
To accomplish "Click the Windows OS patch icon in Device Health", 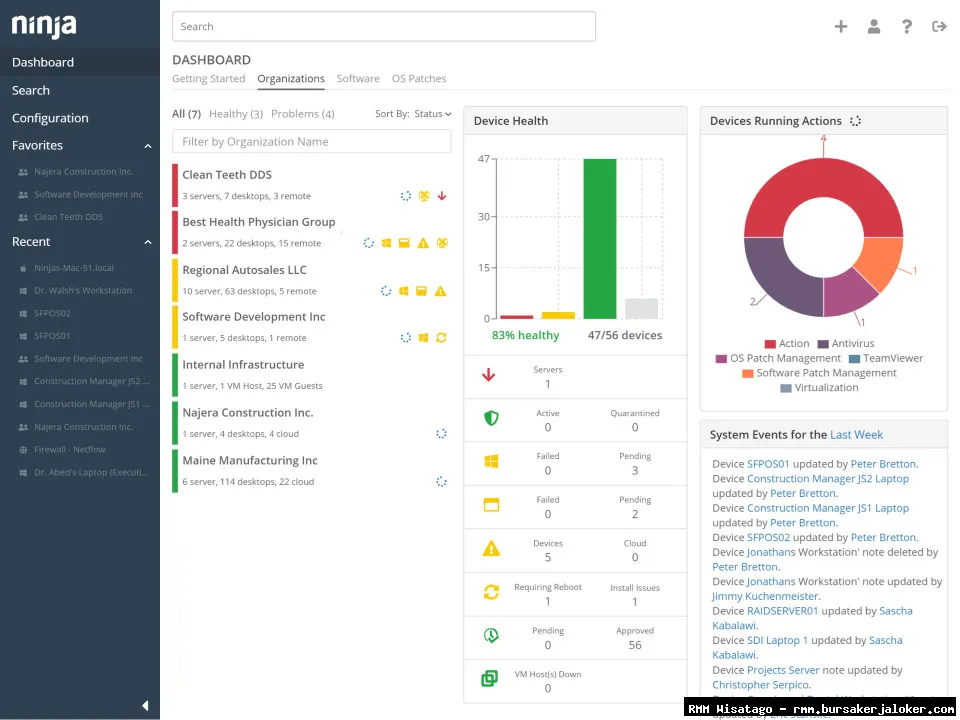I will click(x=491, y=462).
